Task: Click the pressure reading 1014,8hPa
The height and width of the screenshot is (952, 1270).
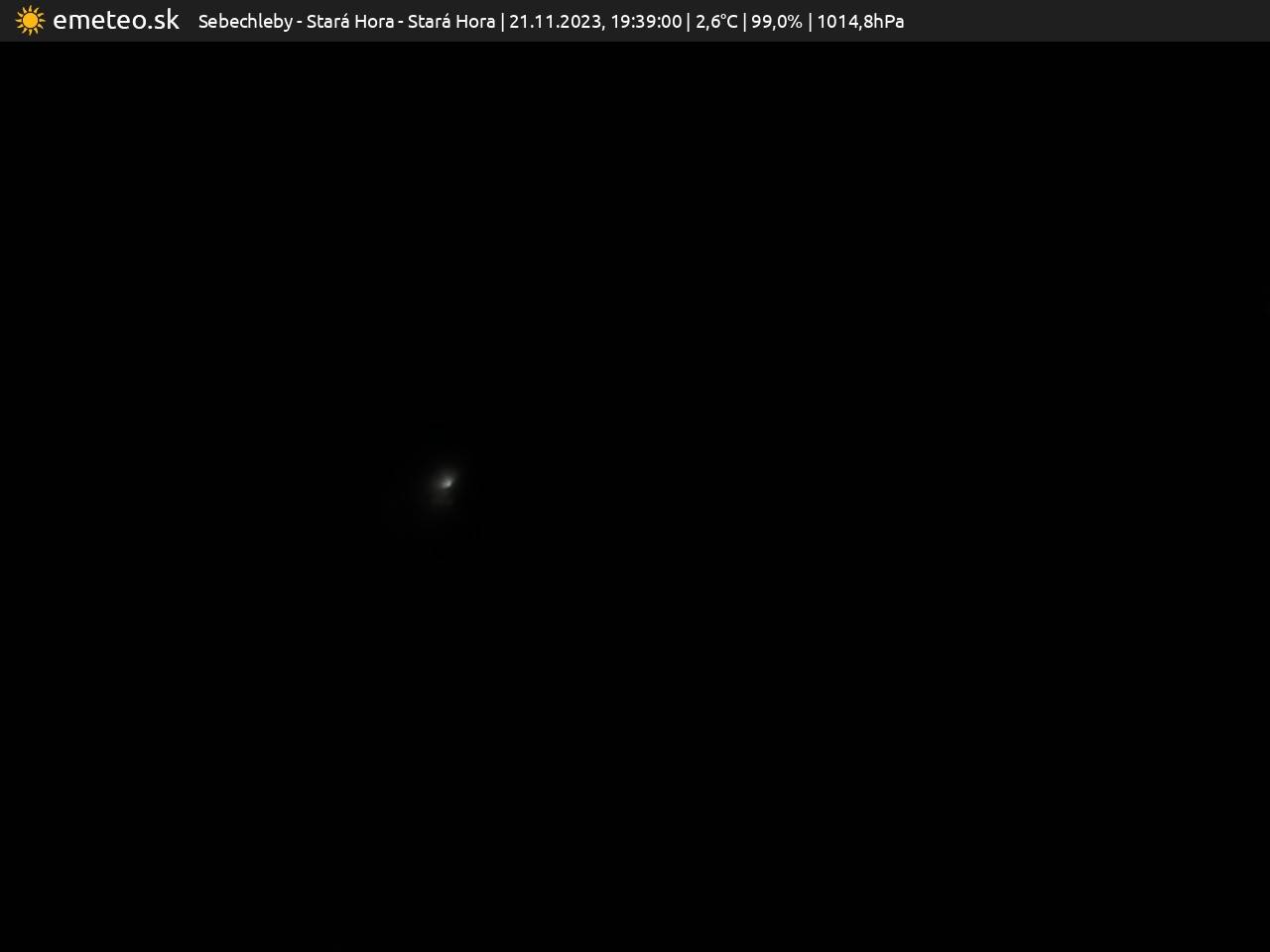Action: (x=860, y=22)
